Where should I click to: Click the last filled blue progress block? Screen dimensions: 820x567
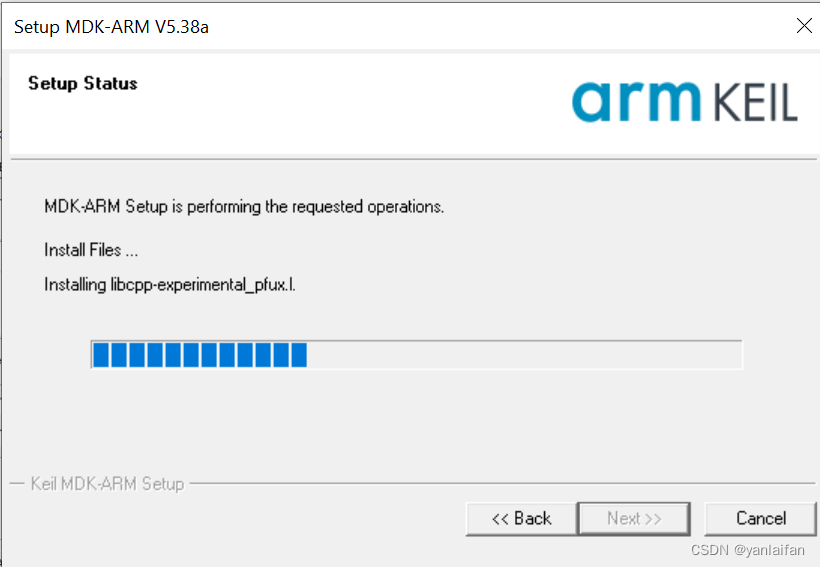298,355
